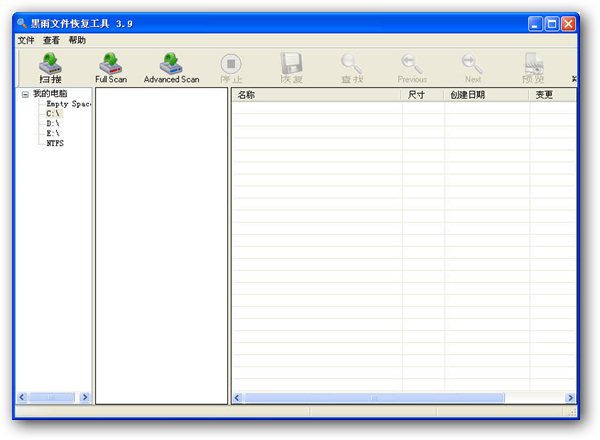Select the D:\ drive
The width and height of the screenshot is (600, 440).
click(53, 124)
